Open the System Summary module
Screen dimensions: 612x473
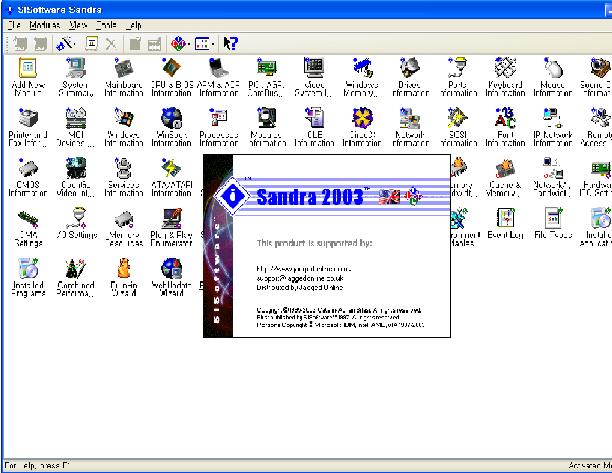tap(75, 77)
